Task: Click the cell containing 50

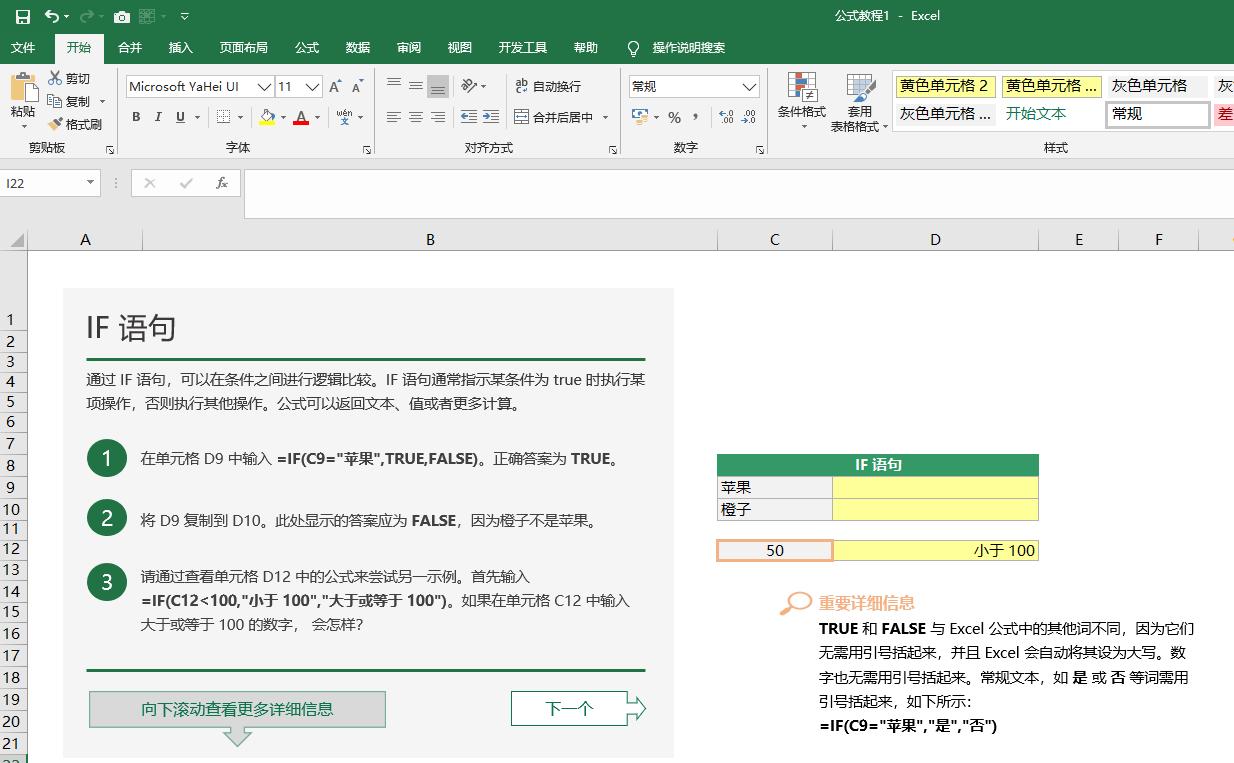Action: coord(774,549)
